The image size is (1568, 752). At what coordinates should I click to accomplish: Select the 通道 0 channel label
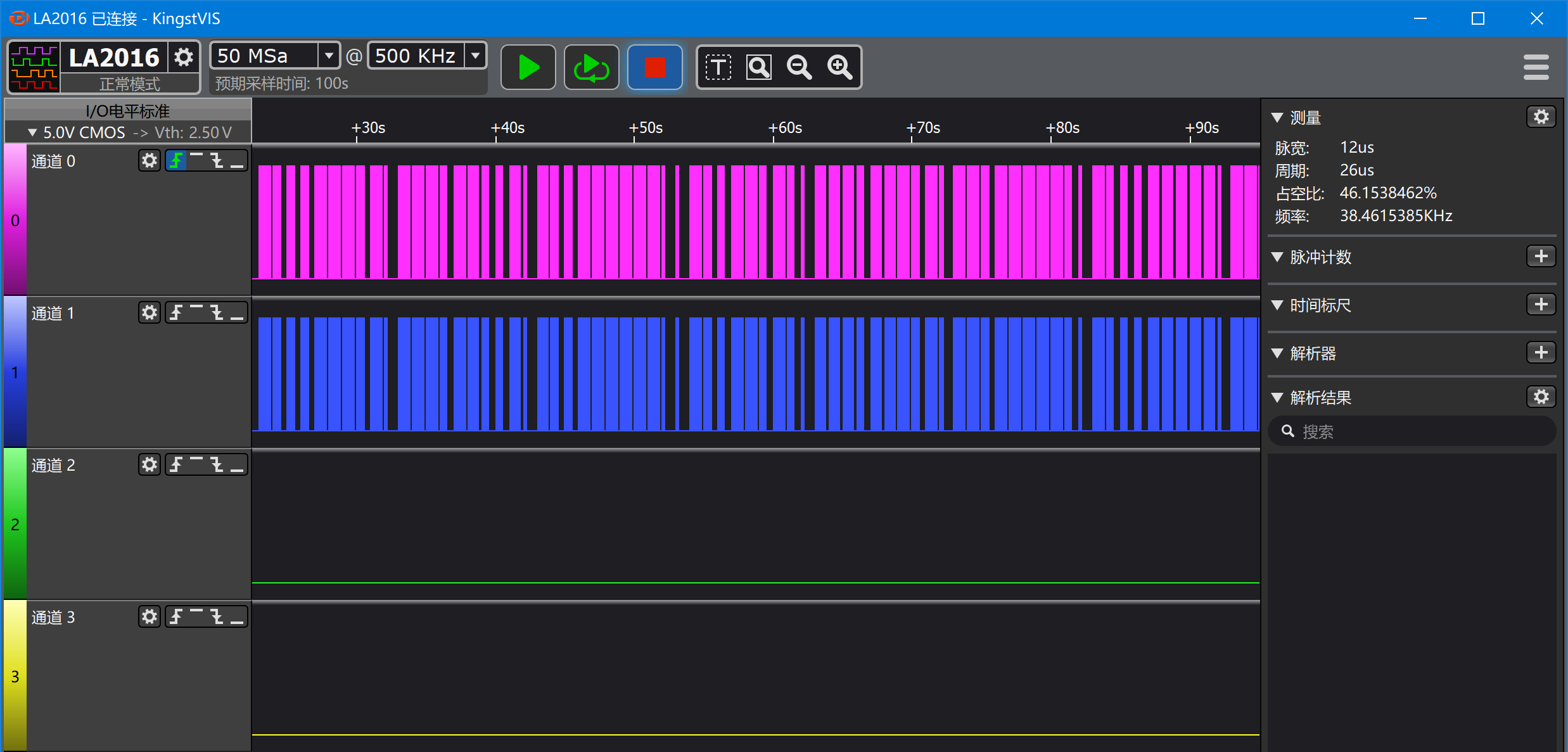pos(53,161)
